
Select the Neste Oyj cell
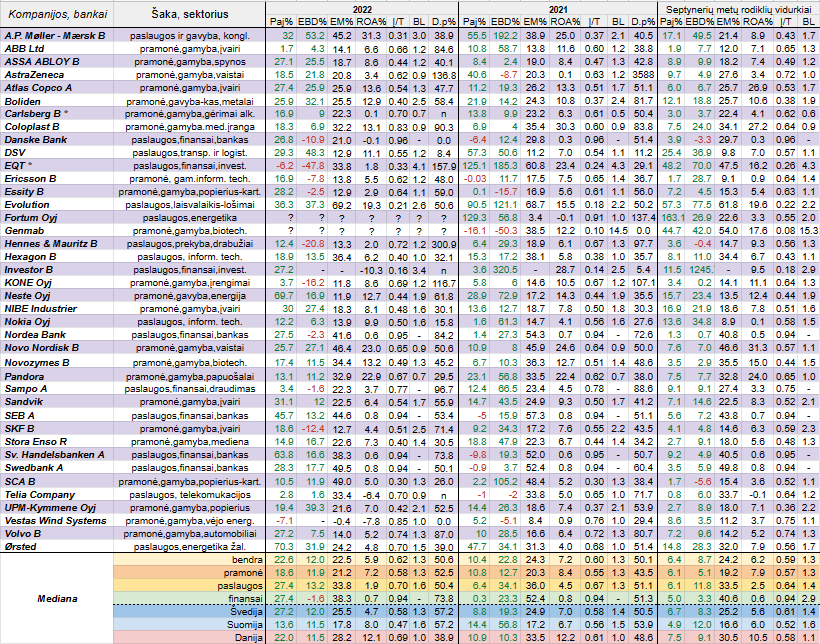57,296
